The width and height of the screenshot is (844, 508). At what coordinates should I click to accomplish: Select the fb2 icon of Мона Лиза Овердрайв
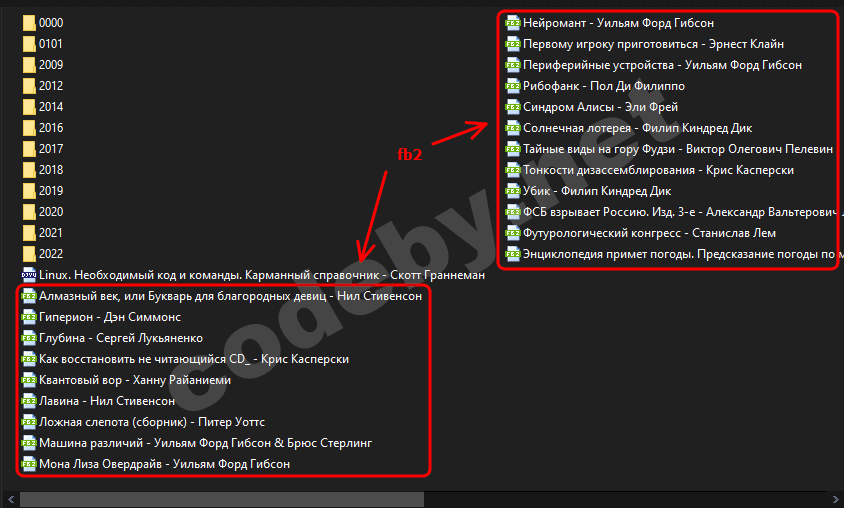[29, 464]
